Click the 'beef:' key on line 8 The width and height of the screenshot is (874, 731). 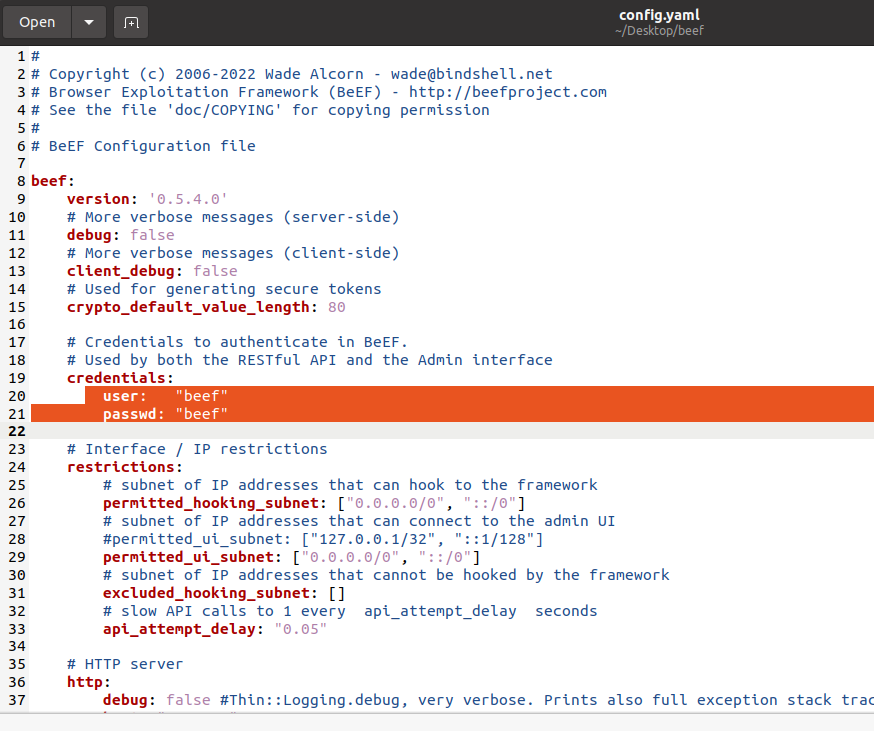tap(52, 181)
